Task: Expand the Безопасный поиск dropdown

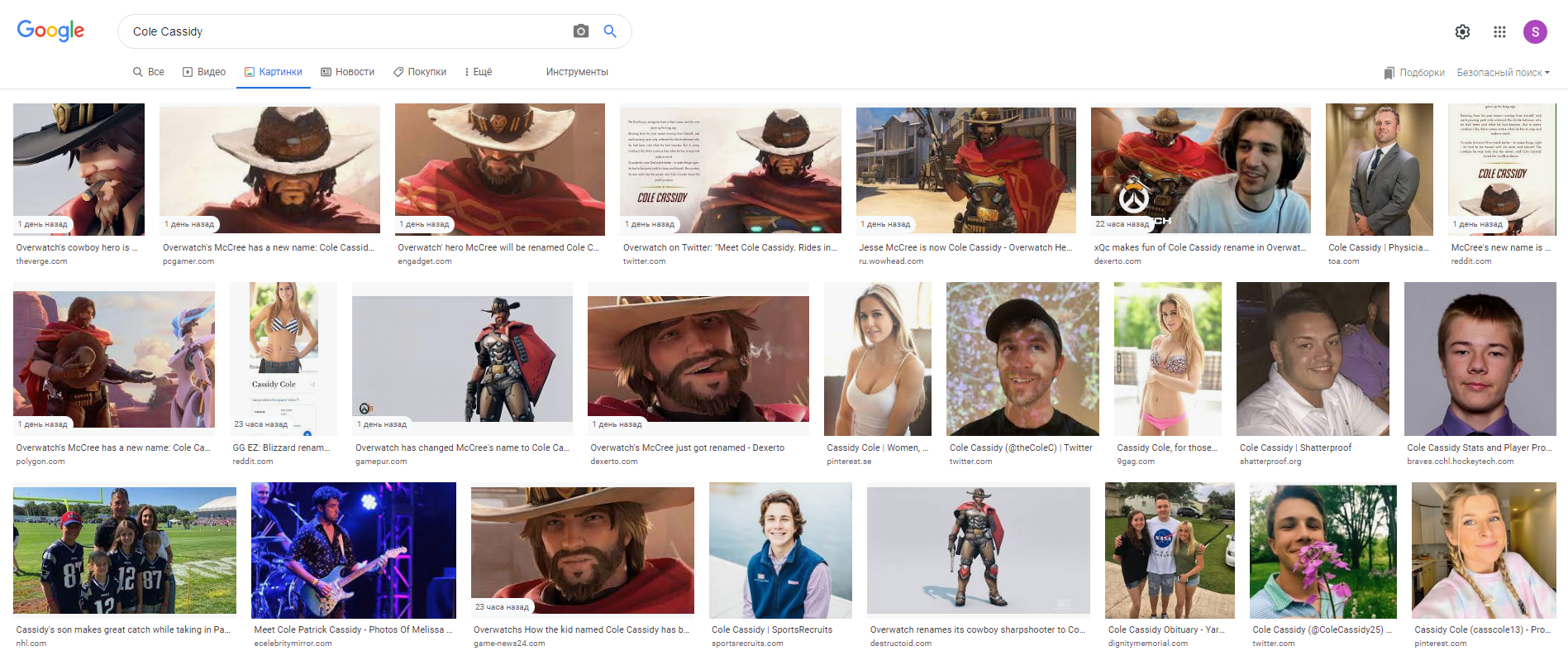Action: [x=1503, y=73]
